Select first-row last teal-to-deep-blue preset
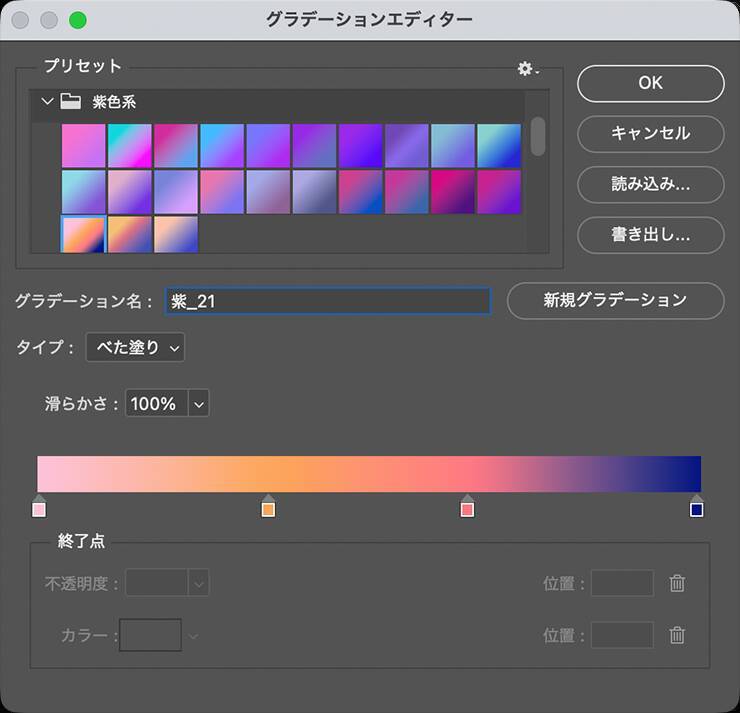 coord(499,146)
